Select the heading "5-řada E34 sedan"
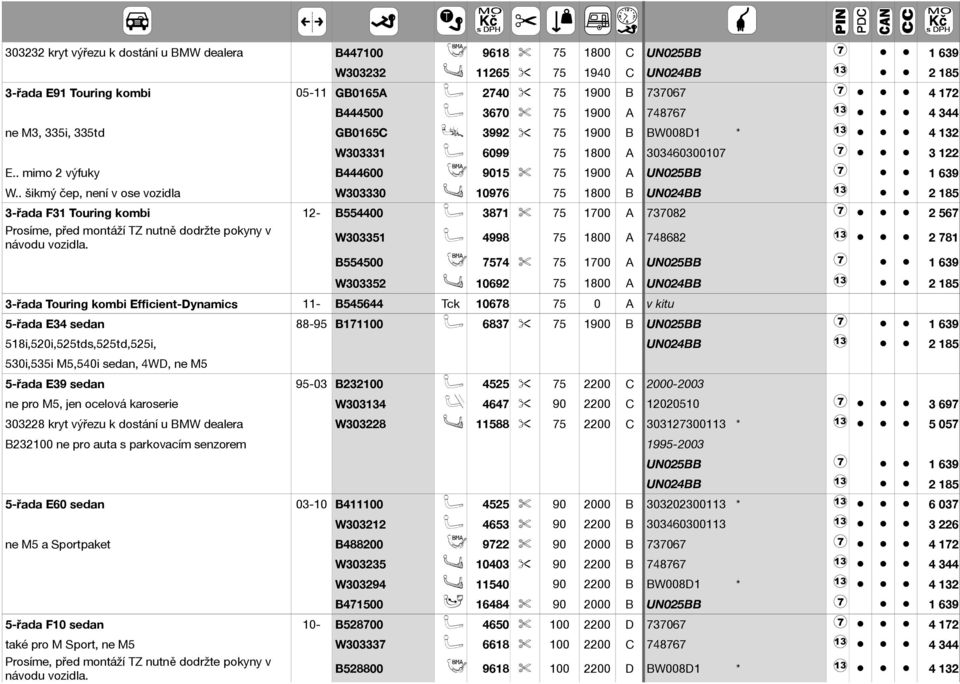 (x=54, y=324)
